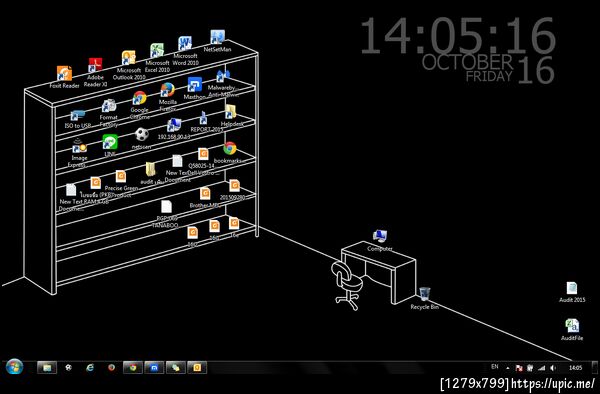Click the bookmarks Chrome file icon
This screenshot has height=394, width=600.
pyautogui.click(x=230, y=148)
